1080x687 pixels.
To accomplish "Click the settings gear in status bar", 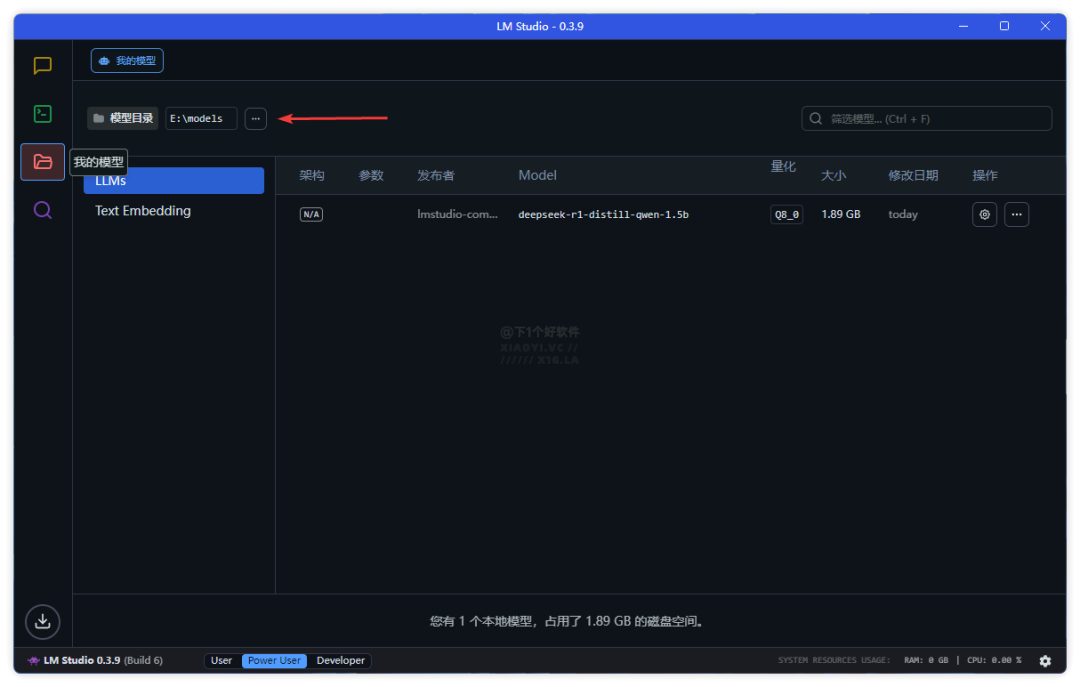I will point(1045,661).
